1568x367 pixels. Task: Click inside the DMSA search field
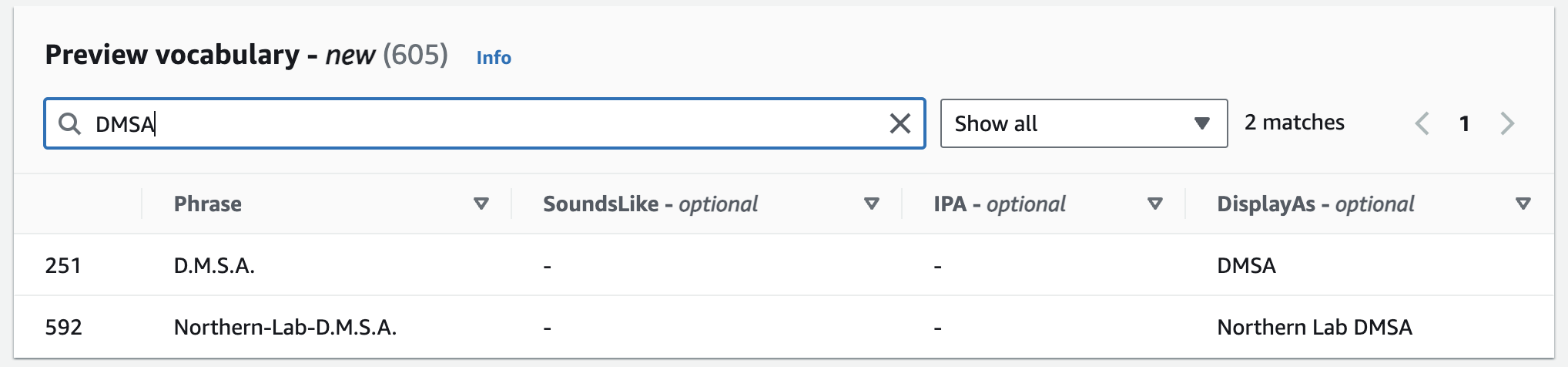click(x=485, y=123)
